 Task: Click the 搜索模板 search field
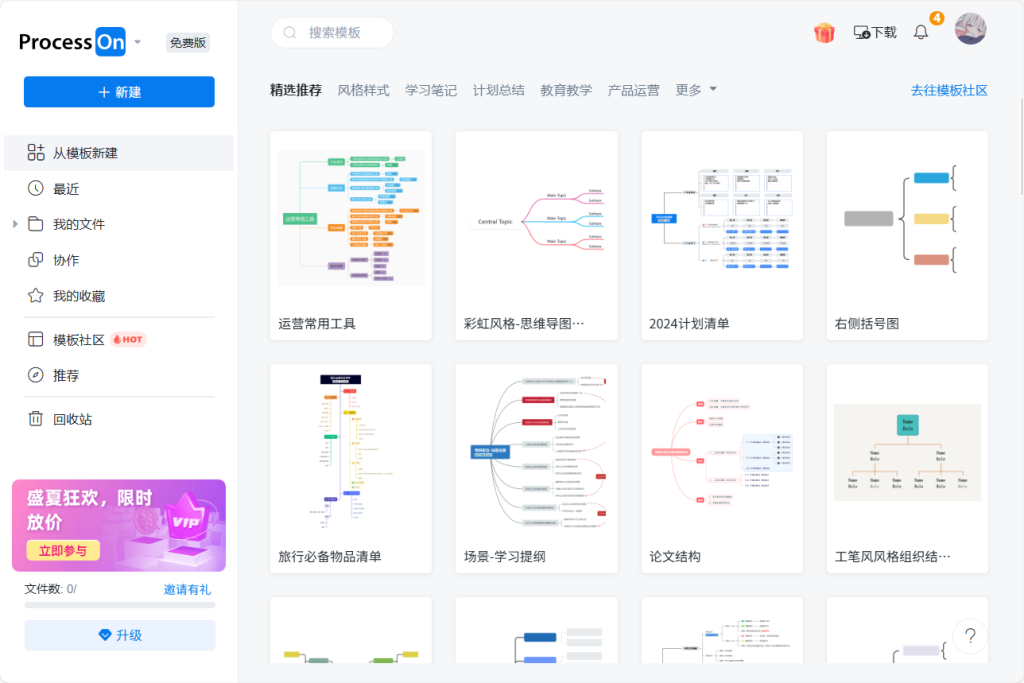tap(332, 33)
